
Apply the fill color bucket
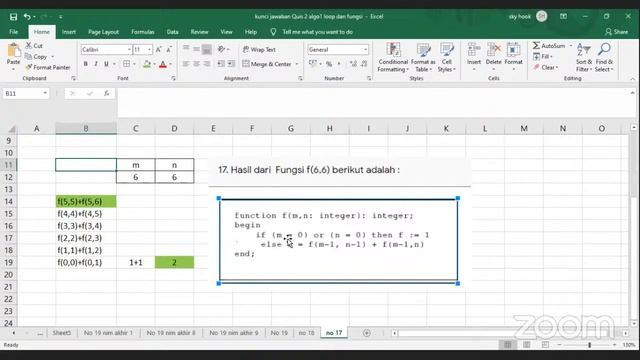tap(147, 64)
